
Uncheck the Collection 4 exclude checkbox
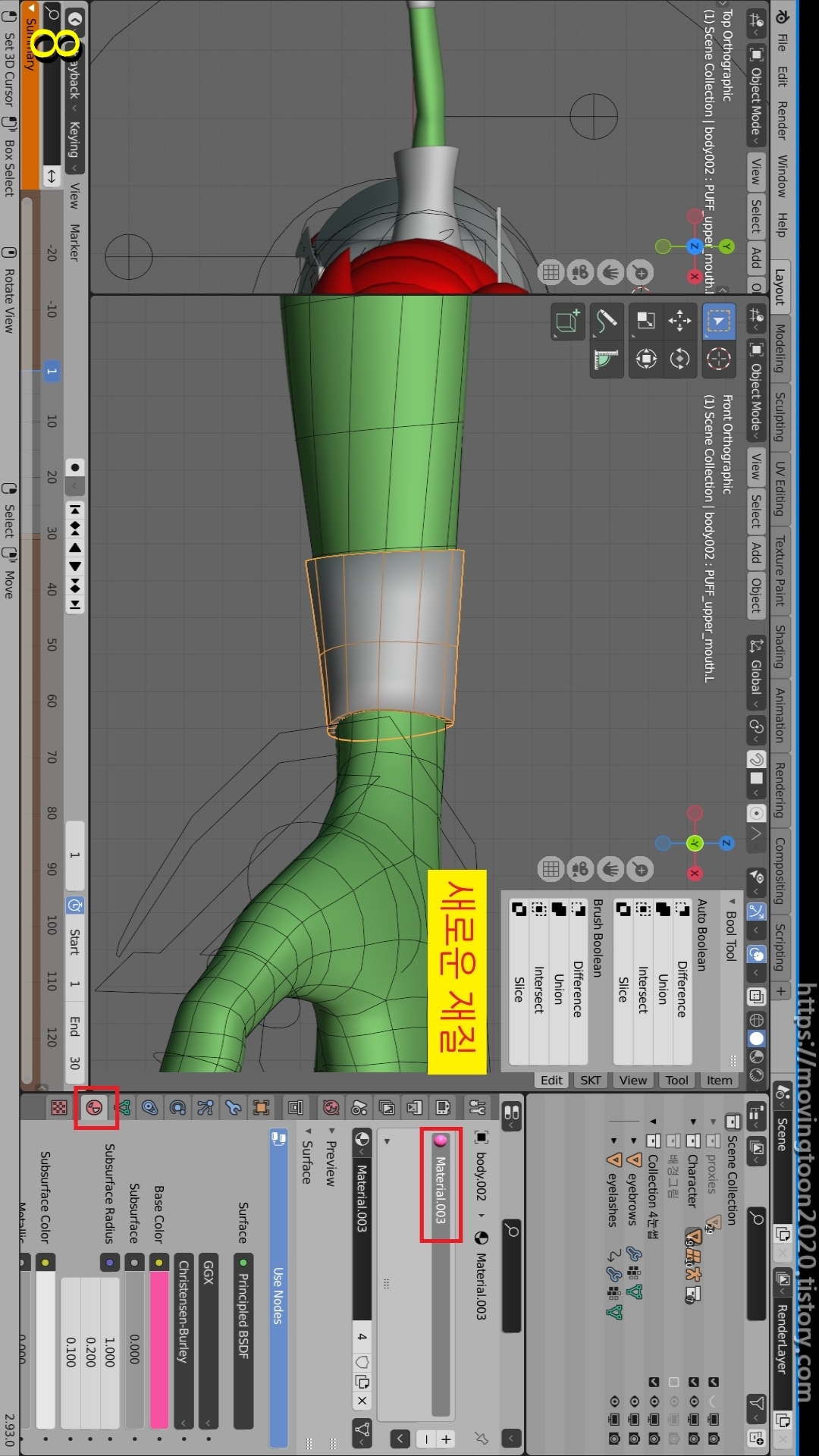pyautogui.click(x=654, y=1382)
